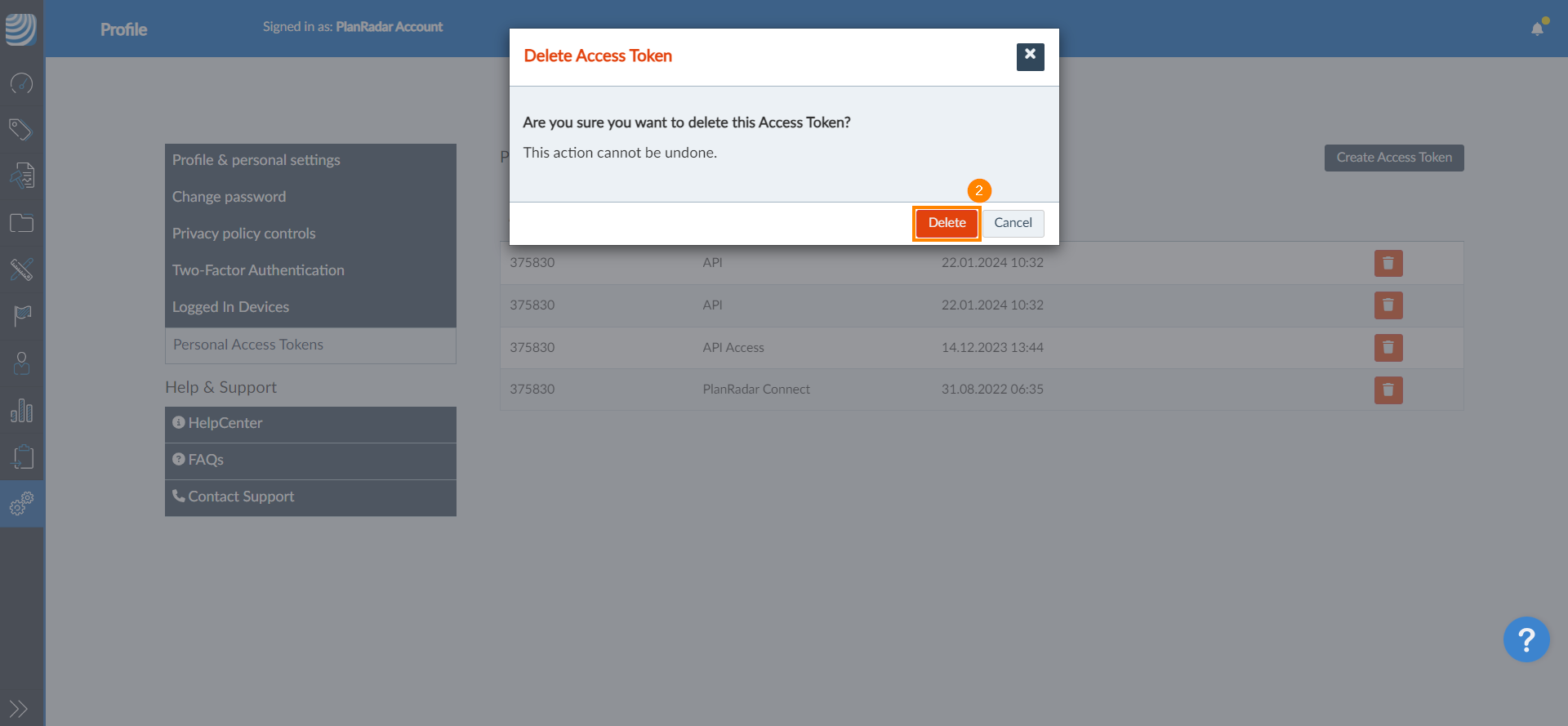This screenshot has width=1568, height=726.
Task: Open Two-Factor Authentication settings
Action: [258, 270]
